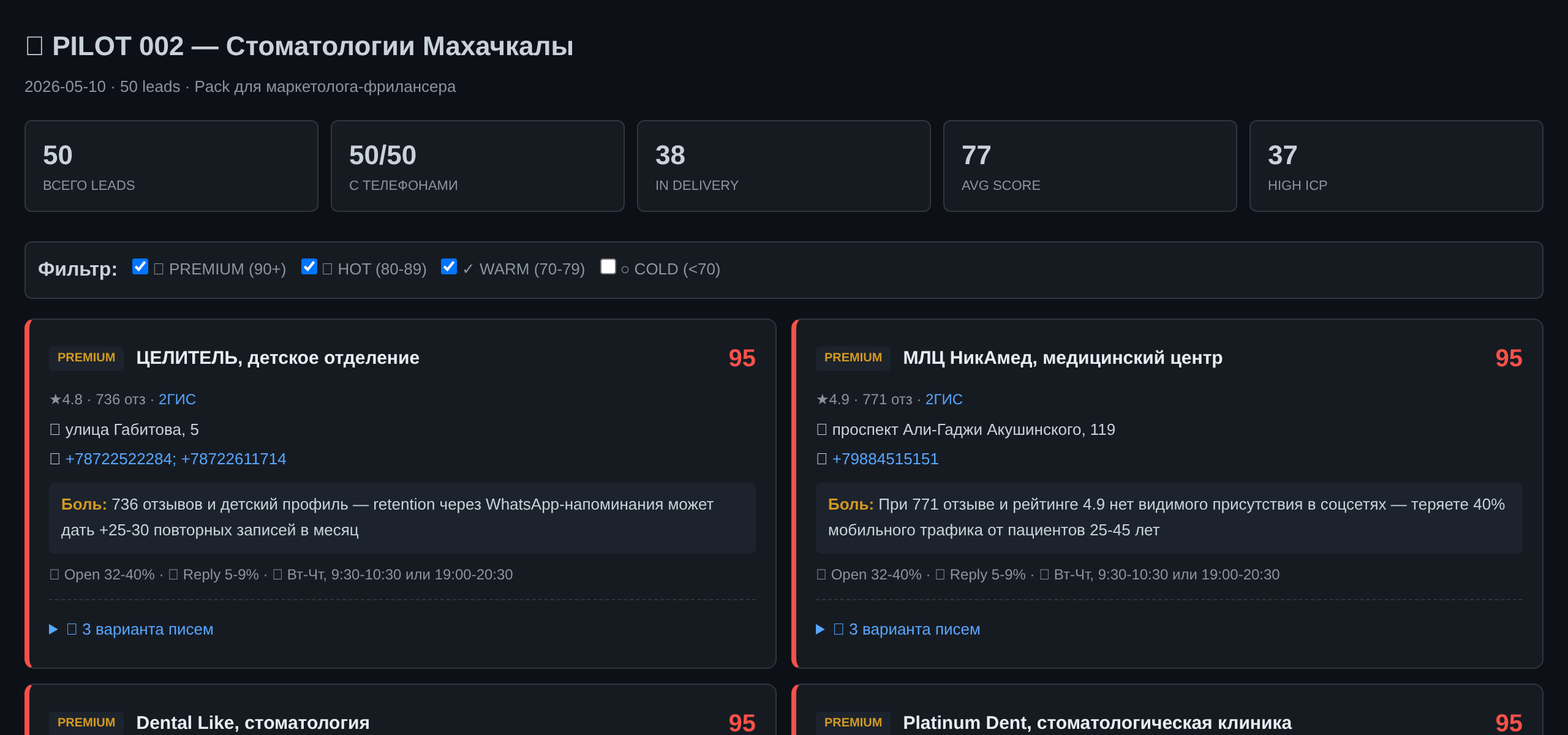Click rating "★4.9 · 771 отз"

864,399
